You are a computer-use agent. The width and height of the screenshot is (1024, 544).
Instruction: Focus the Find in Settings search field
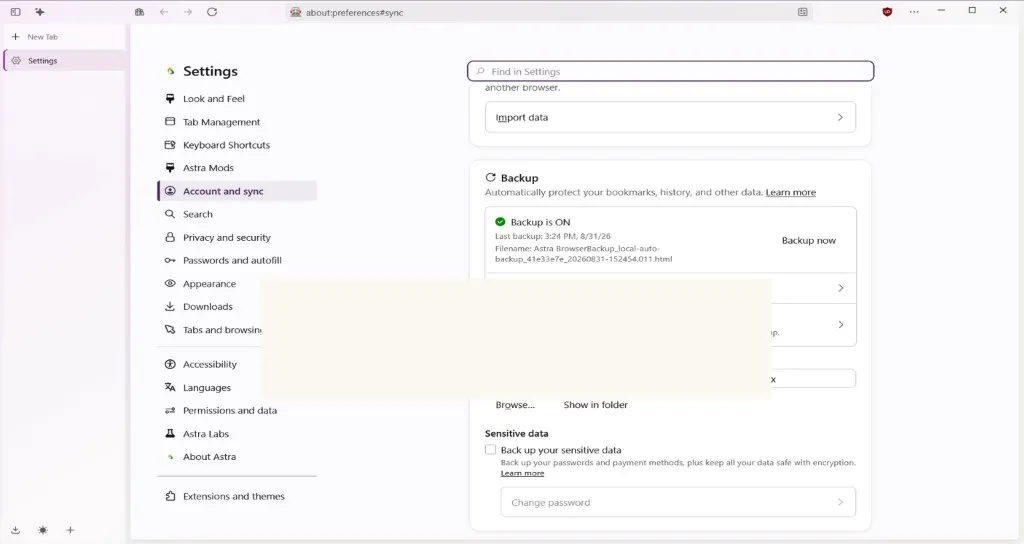pos(671,71)
